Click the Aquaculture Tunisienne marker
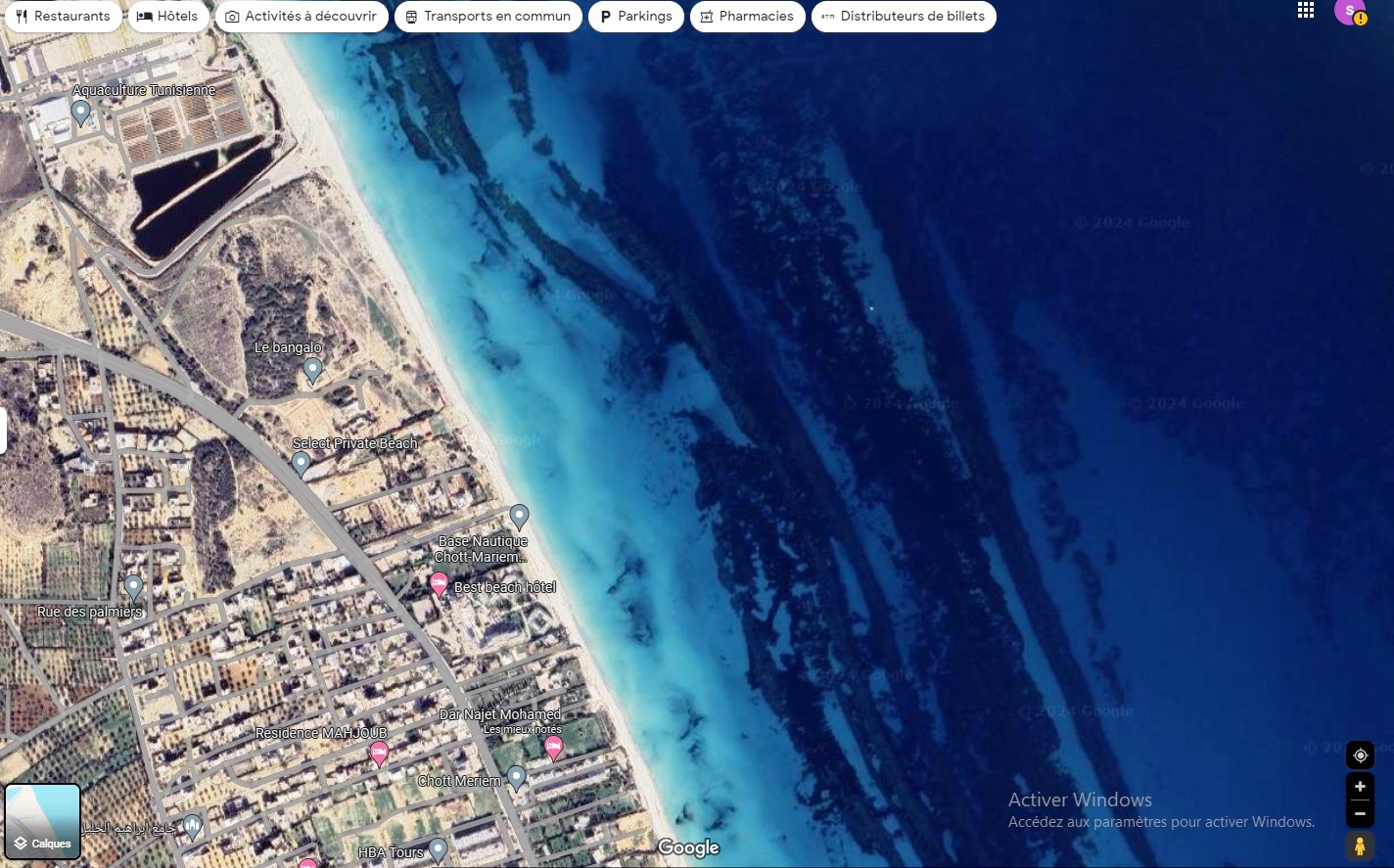Screen dimensions: 1394x868 [x=81, y=113]
